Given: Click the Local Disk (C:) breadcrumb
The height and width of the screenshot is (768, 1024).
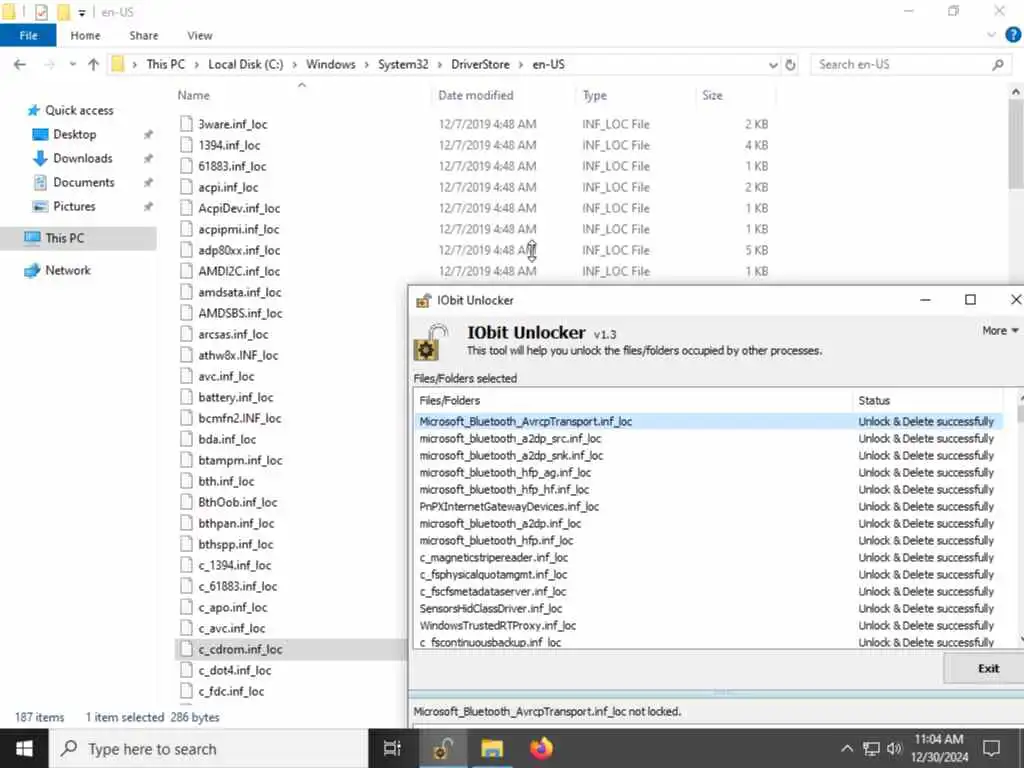Looking at the screenshot, I should coord(246,64).
